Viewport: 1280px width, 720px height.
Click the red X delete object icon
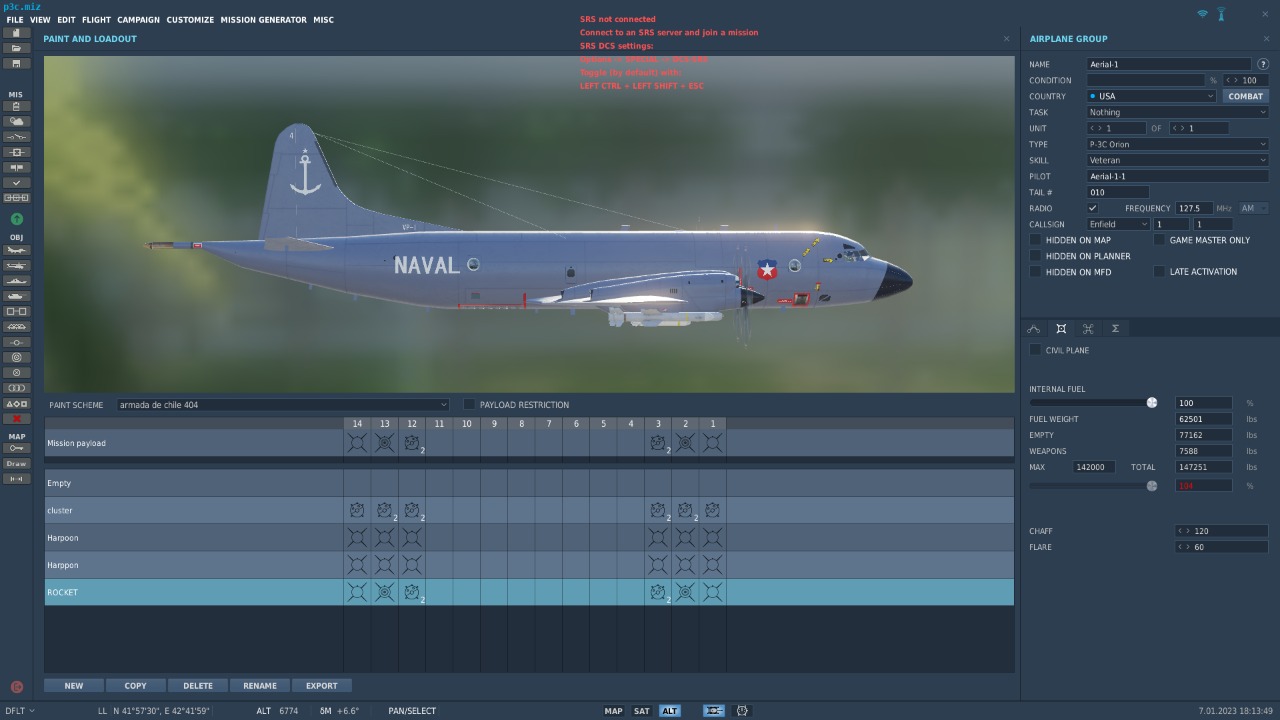(x=16, y=419)
